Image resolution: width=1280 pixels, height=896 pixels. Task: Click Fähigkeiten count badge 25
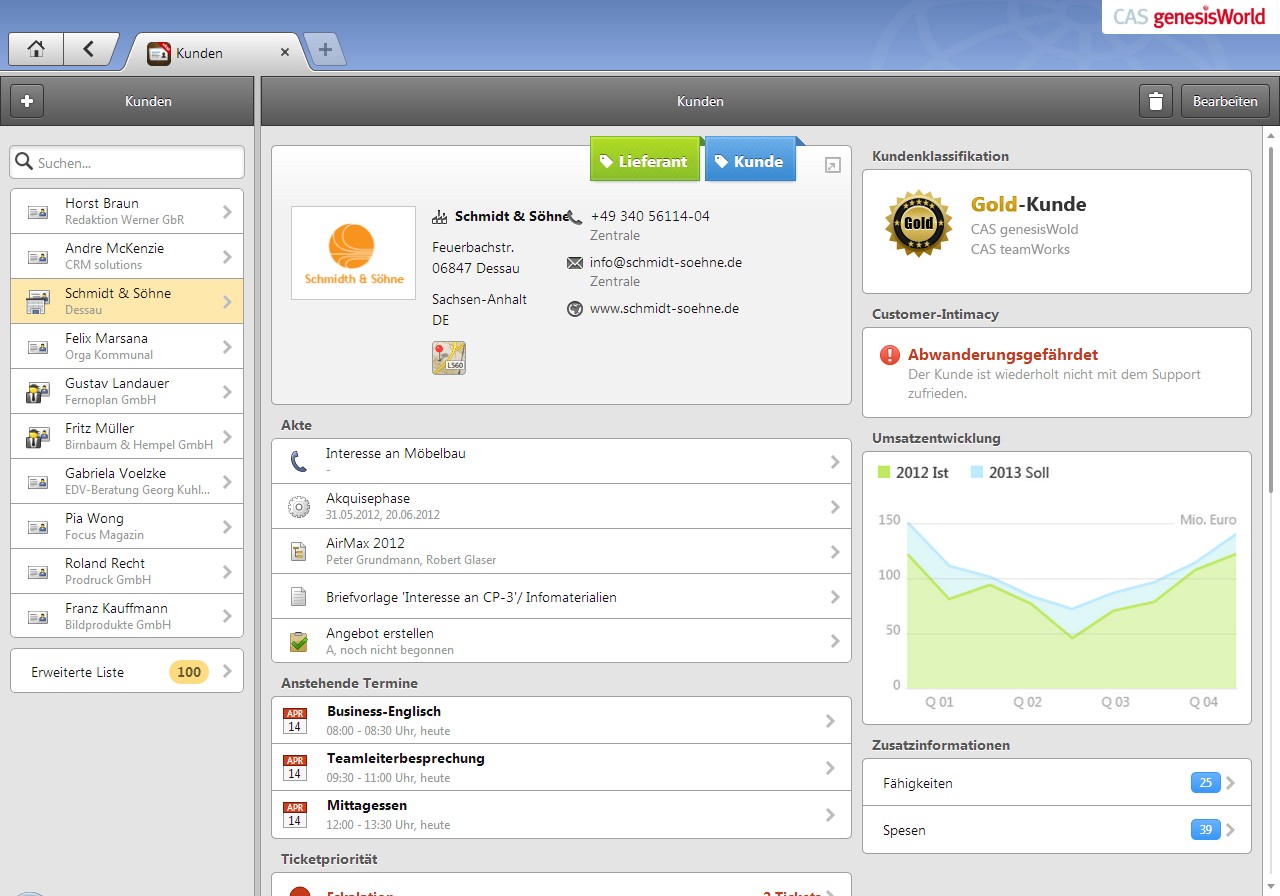coord(1206,783)
